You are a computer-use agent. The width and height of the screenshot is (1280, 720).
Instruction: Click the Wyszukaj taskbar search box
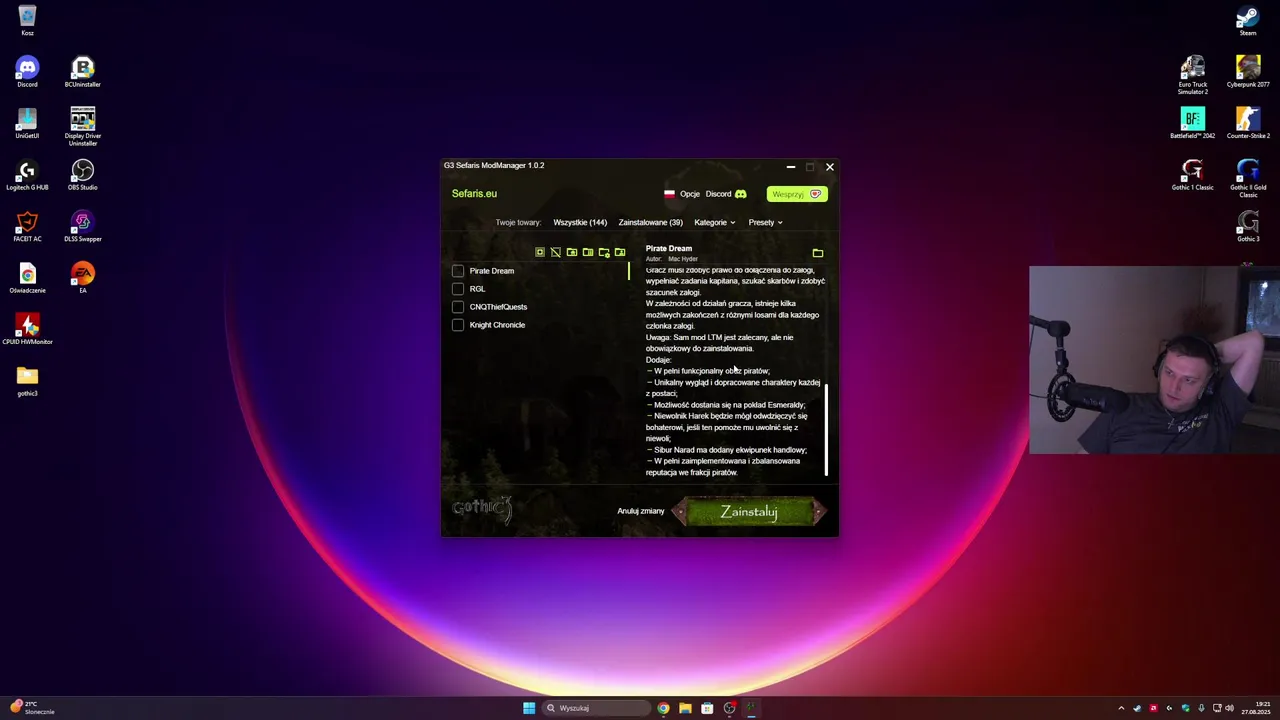click(596, 708)
